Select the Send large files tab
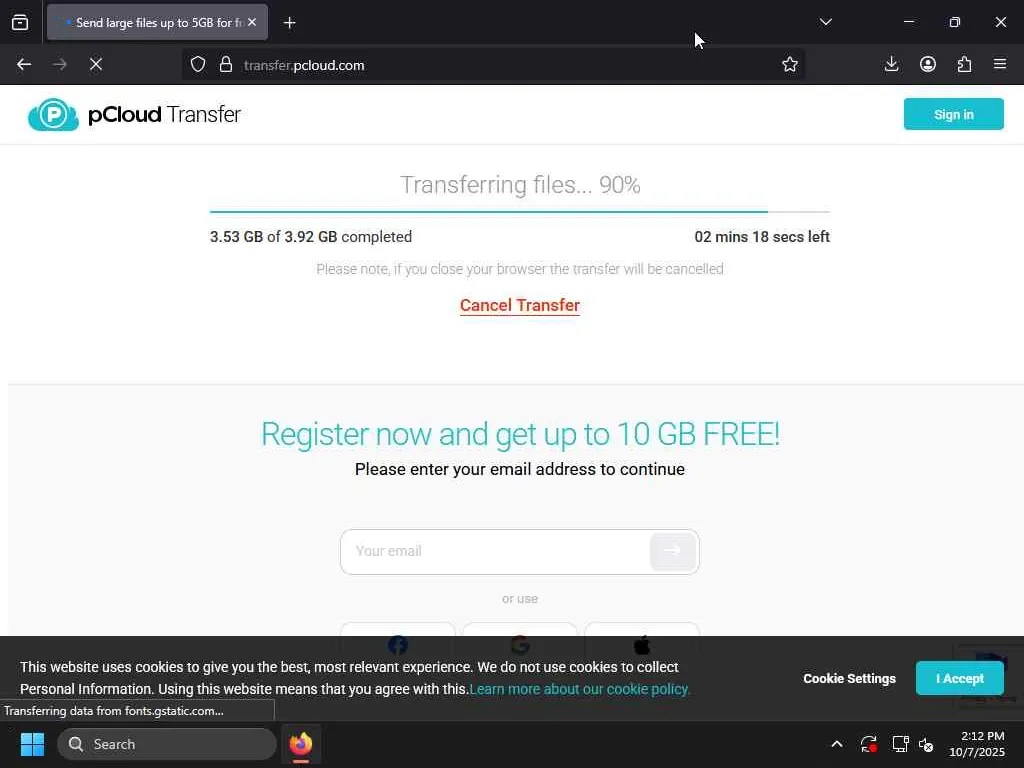 (x=157, y=22)
